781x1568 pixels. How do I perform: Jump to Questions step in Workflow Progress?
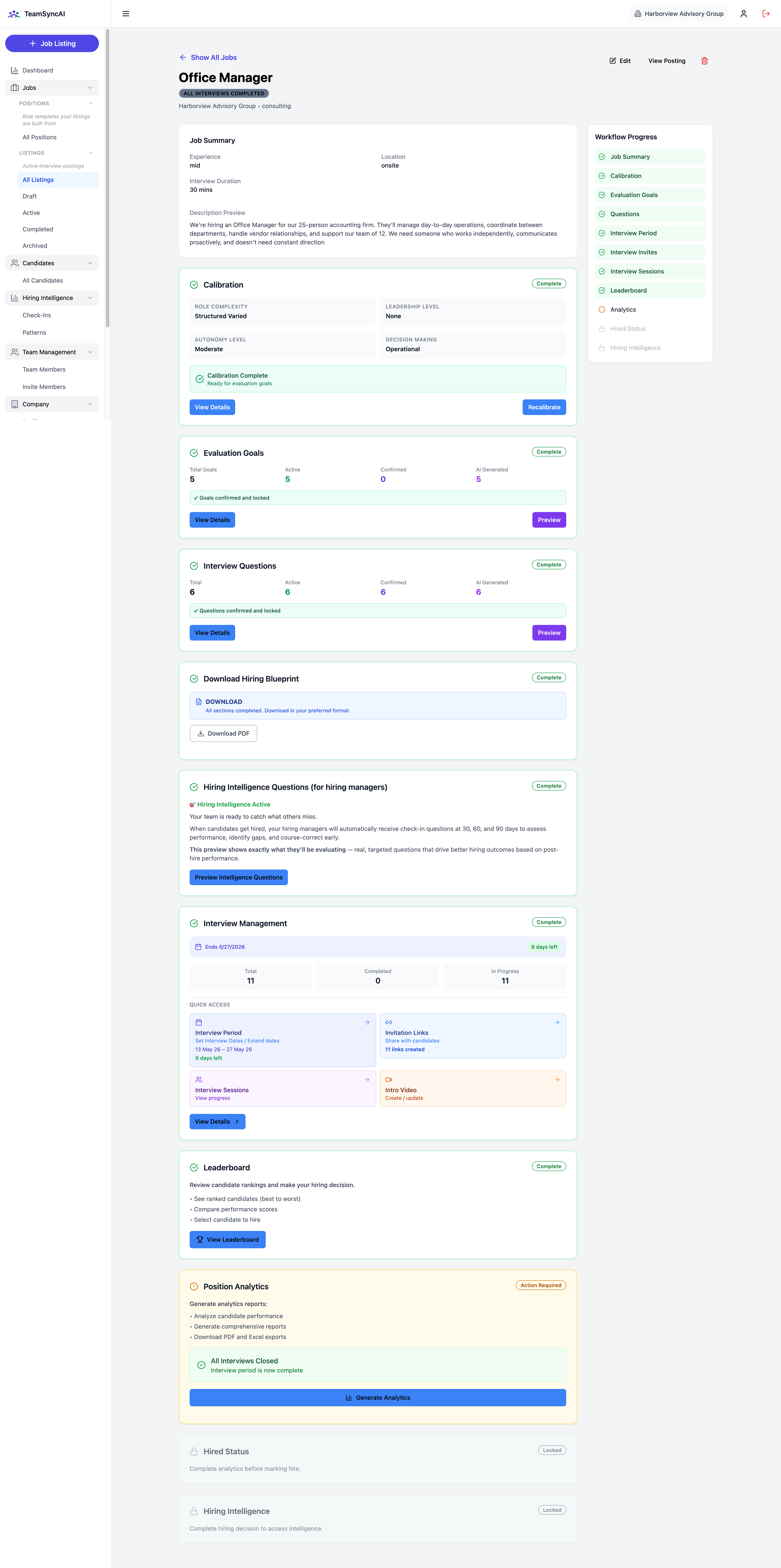click(650, 214)
